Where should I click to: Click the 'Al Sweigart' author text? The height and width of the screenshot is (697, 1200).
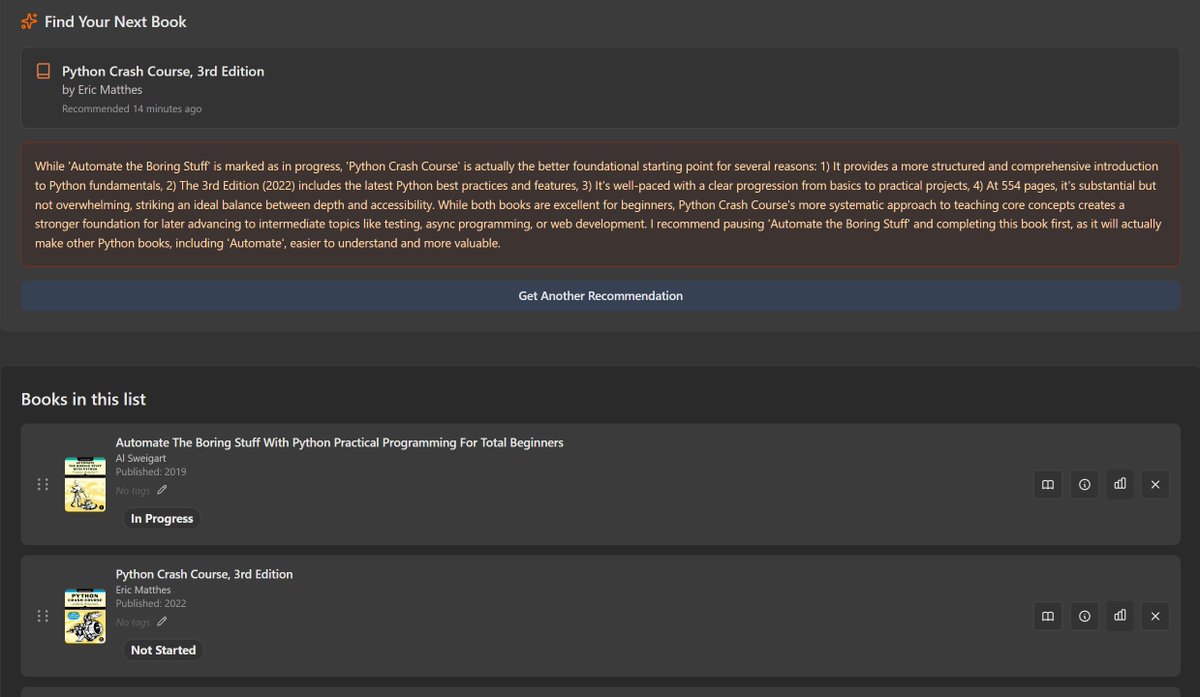[x=141, y=458]
